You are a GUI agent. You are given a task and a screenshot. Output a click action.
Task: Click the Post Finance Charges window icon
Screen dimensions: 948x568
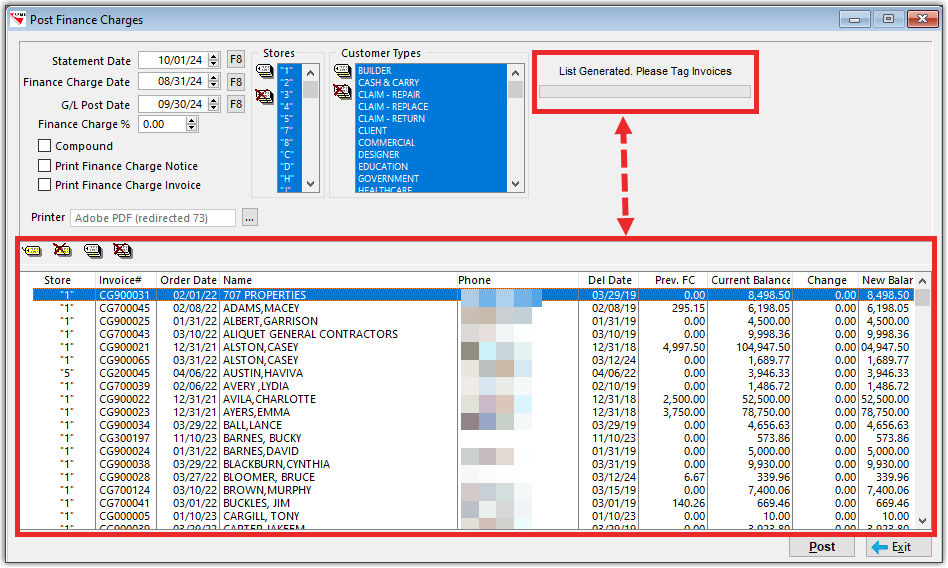click(18, 19)
